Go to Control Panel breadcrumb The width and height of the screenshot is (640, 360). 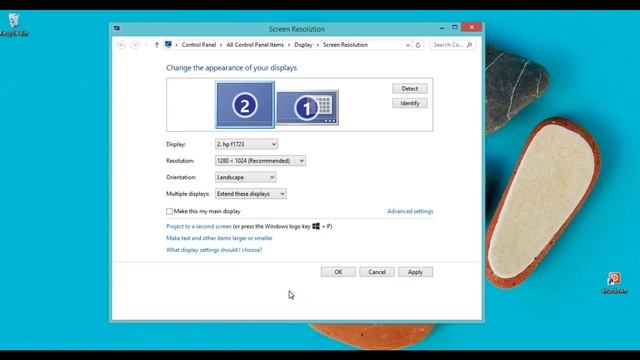point(199,45)
